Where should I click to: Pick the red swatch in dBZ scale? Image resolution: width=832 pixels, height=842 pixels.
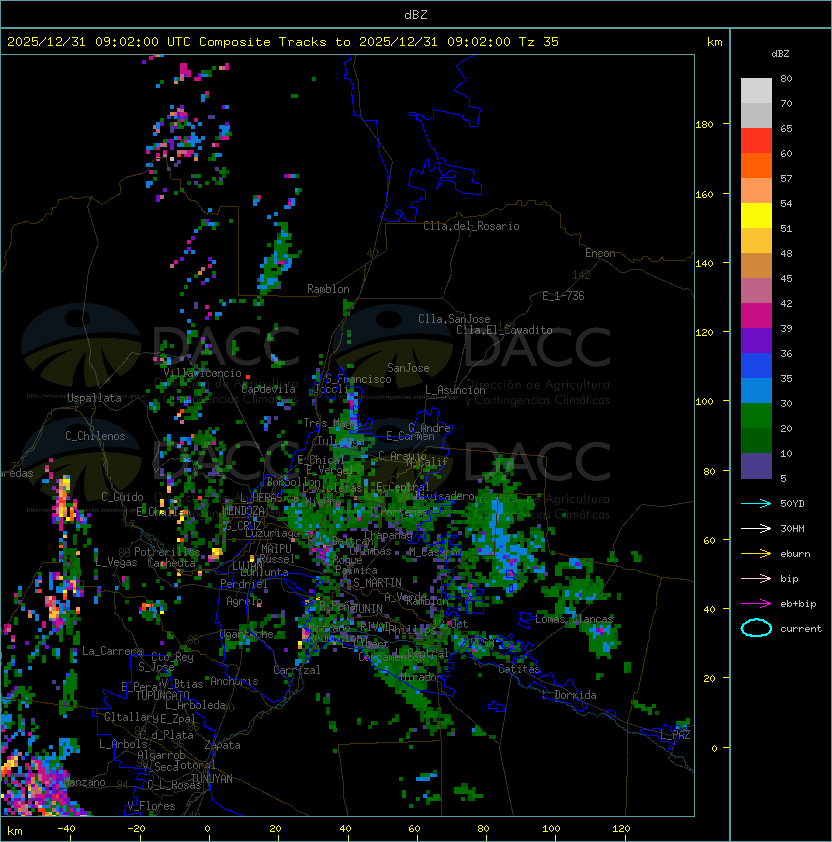(756, 141)
